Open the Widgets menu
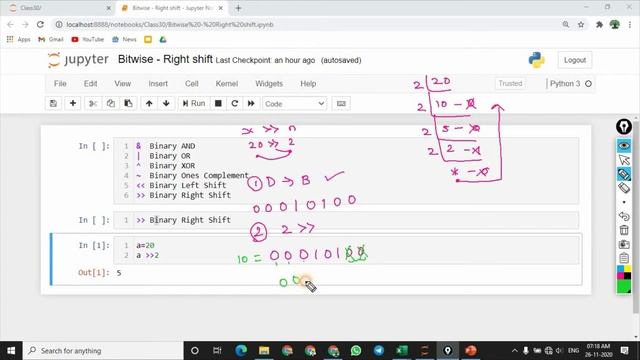The image size is (640, 360). (269, 84)
